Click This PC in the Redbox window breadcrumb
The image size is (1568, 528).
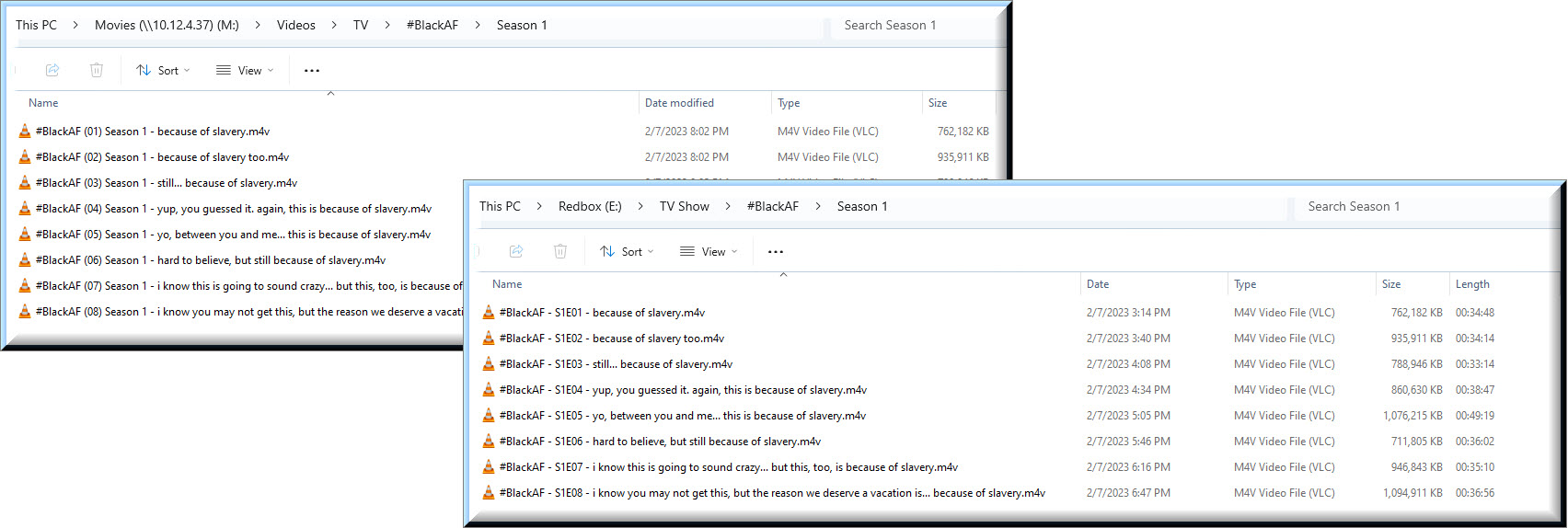500,206
